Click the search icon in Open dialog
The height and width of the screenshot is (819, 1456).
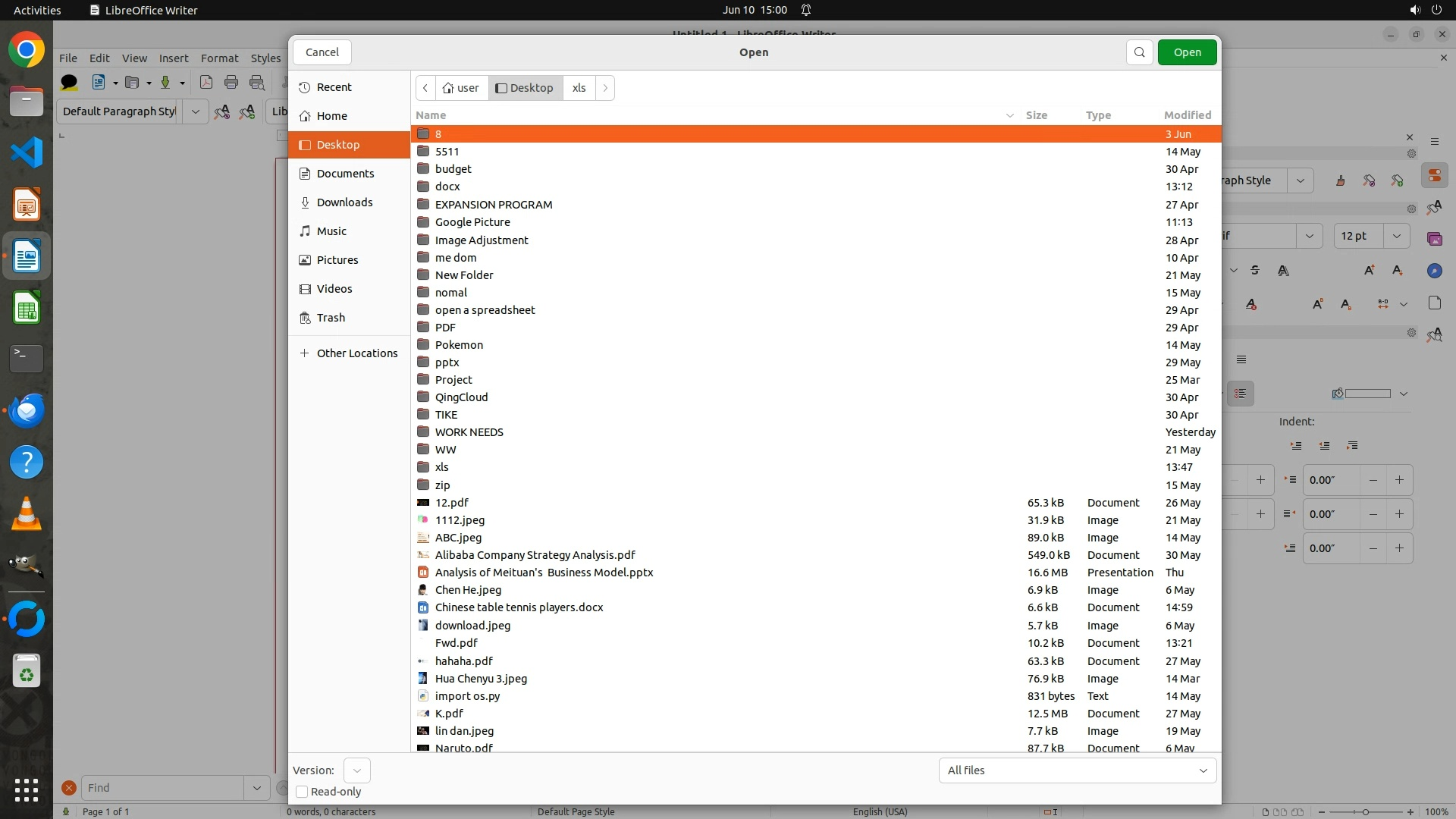1139,52
